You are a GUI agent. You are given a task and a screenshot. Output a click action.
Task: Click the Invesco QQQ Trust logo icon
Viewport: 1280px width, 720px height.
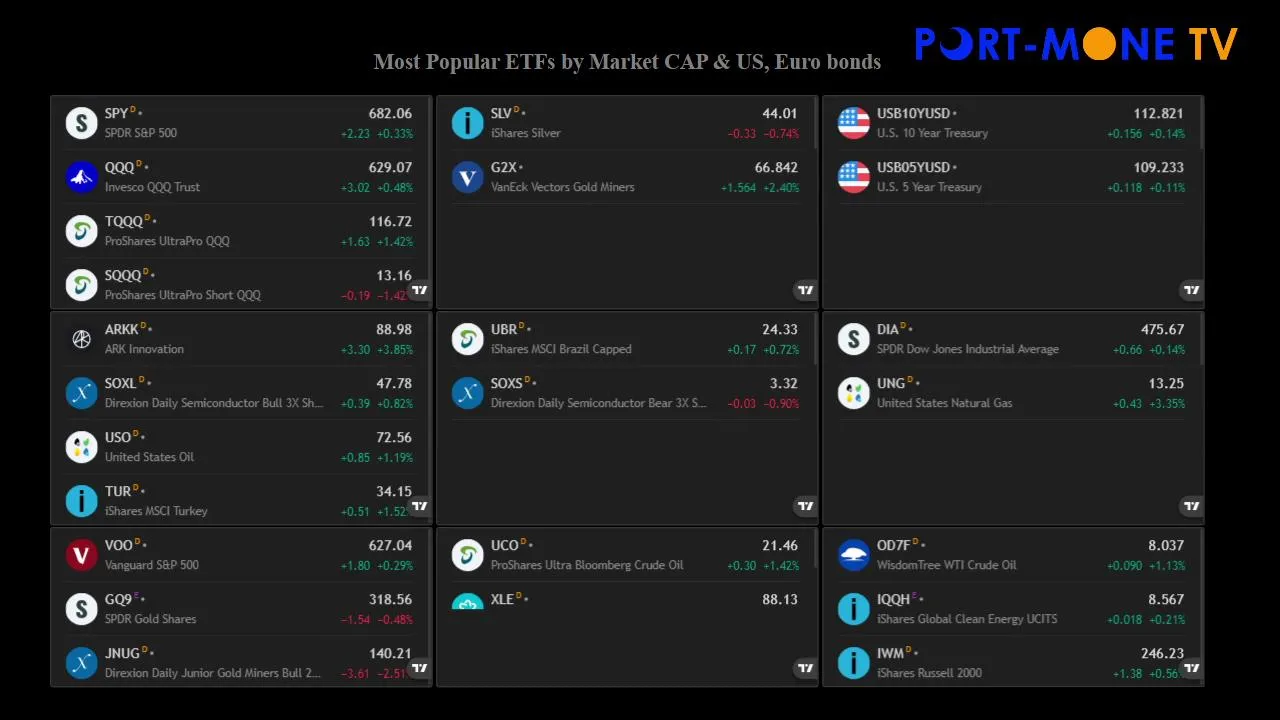tap(81, 177)
